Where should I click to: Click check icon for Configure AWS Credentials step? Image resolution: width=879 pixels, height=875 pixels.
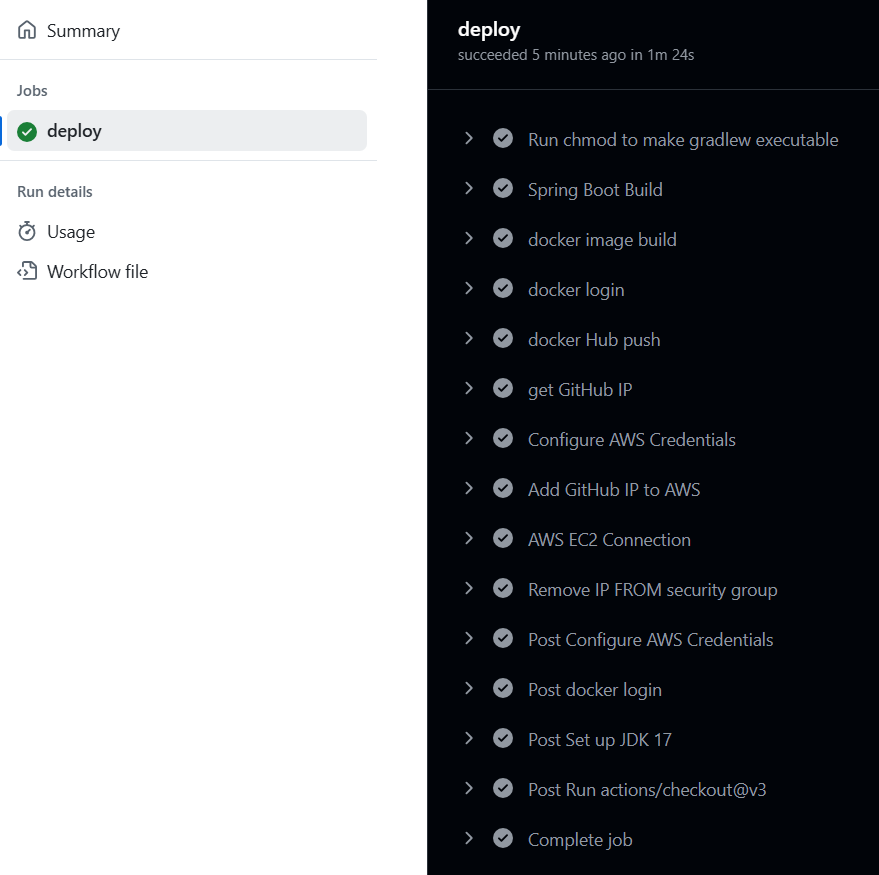503,438
